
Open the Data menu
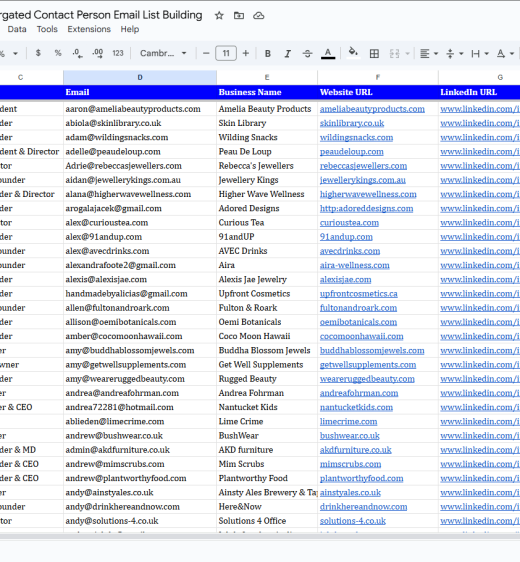(x=17, y=29)
